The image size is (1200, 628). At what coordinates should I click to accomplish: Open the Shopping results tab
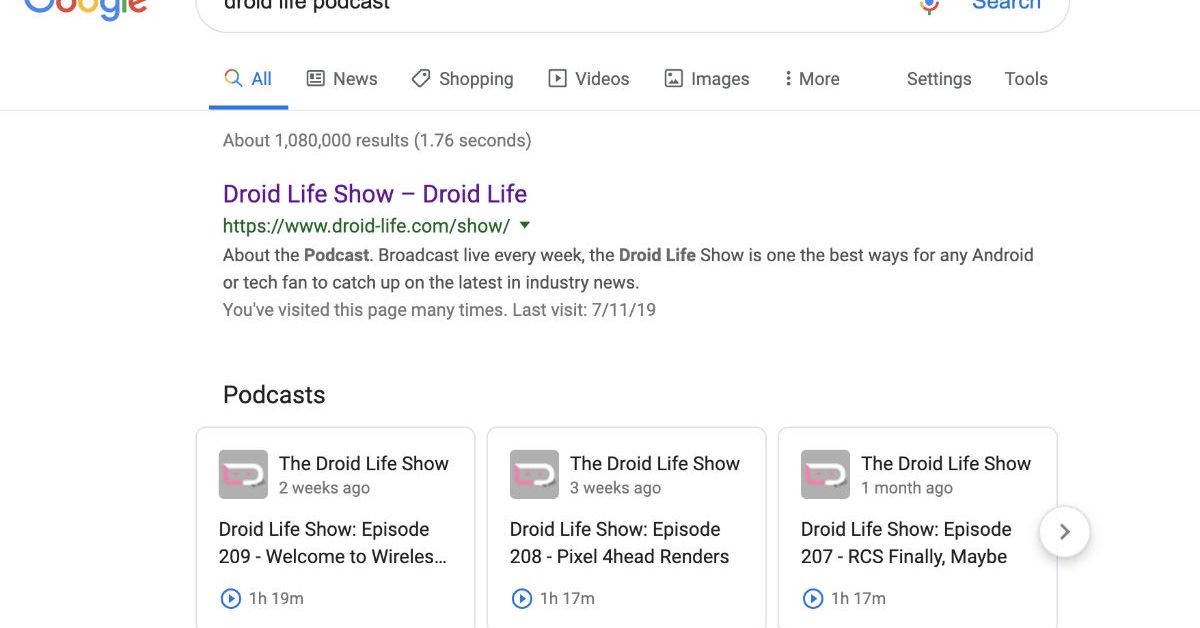pyautogui.click(x=463, y=79)
